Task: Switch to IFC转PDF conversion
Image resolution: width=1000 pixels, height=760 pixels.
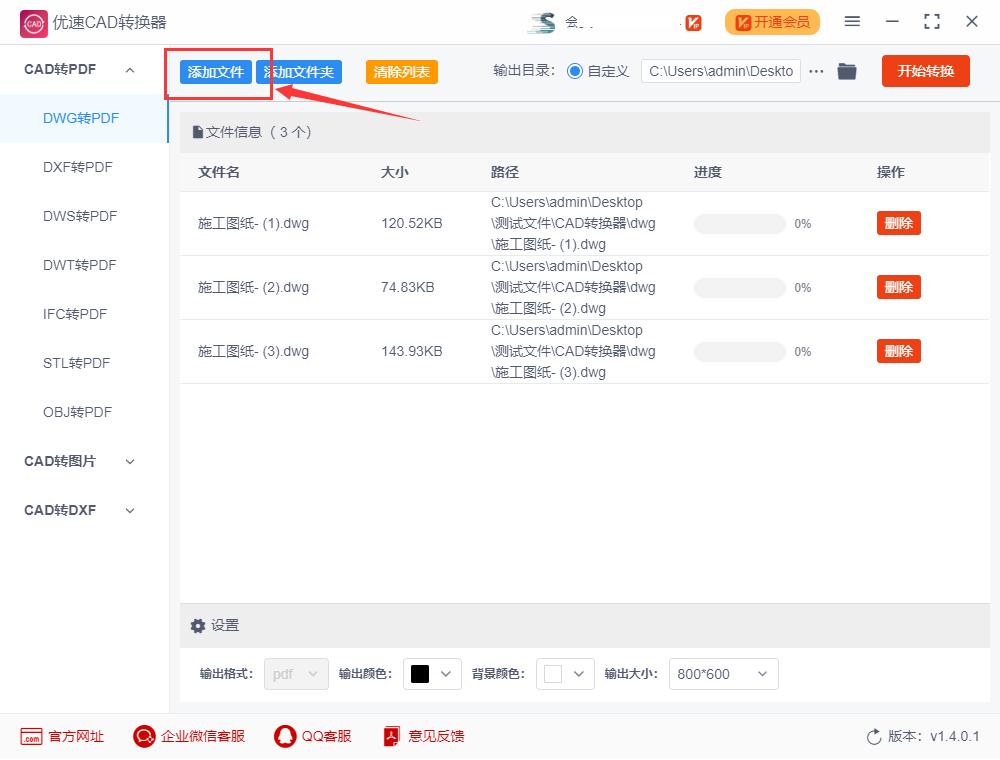Action: [75, 314]
